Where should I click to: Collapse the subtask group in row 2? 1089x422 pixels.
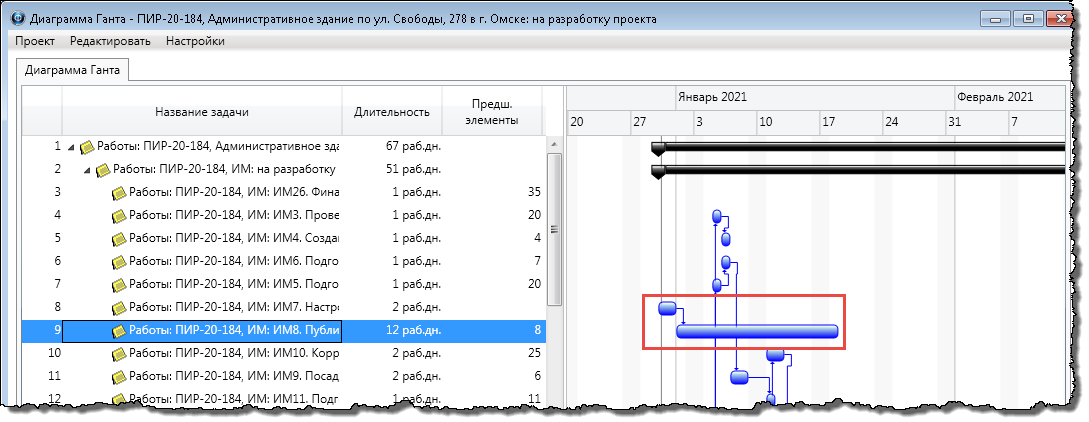(87, 170)
